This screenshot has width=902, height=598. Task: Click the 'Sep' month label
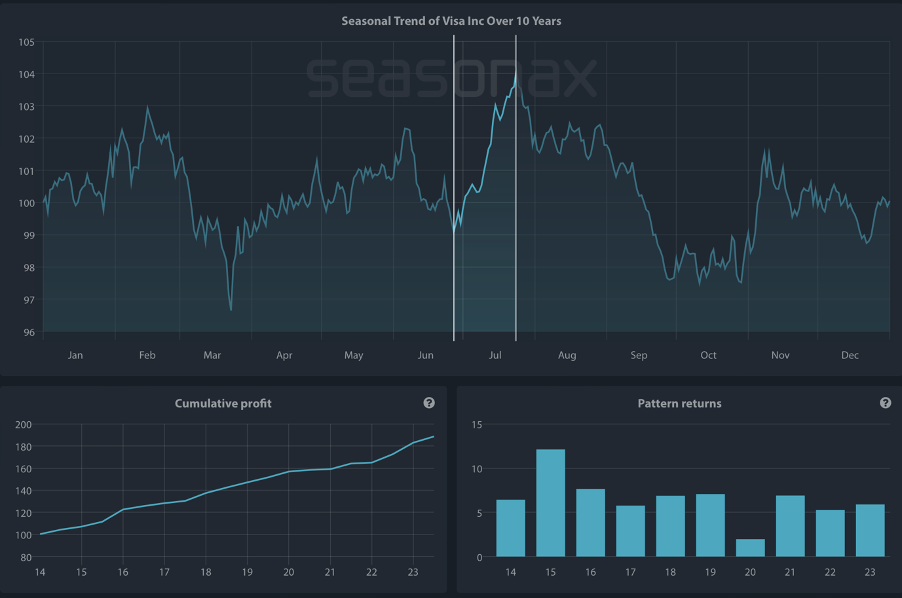tap(639, 355)
